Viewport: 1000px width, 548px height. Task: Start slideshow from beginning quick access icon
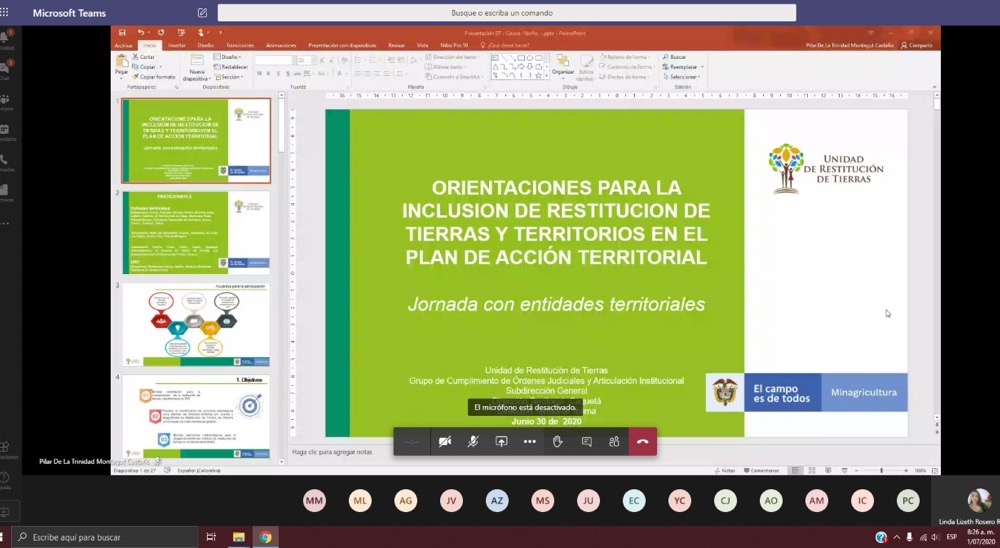click(181, 33)
